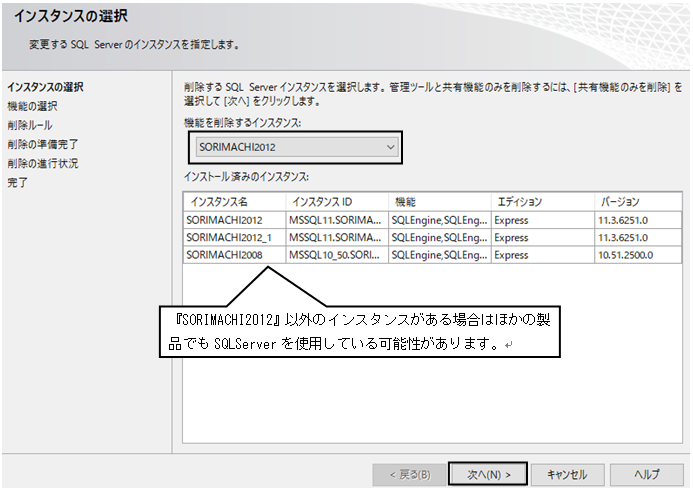693x493 pixels.
Task: Click the MSSQL10_50.SORI... instance ID cell
Action: click(337, 255)
